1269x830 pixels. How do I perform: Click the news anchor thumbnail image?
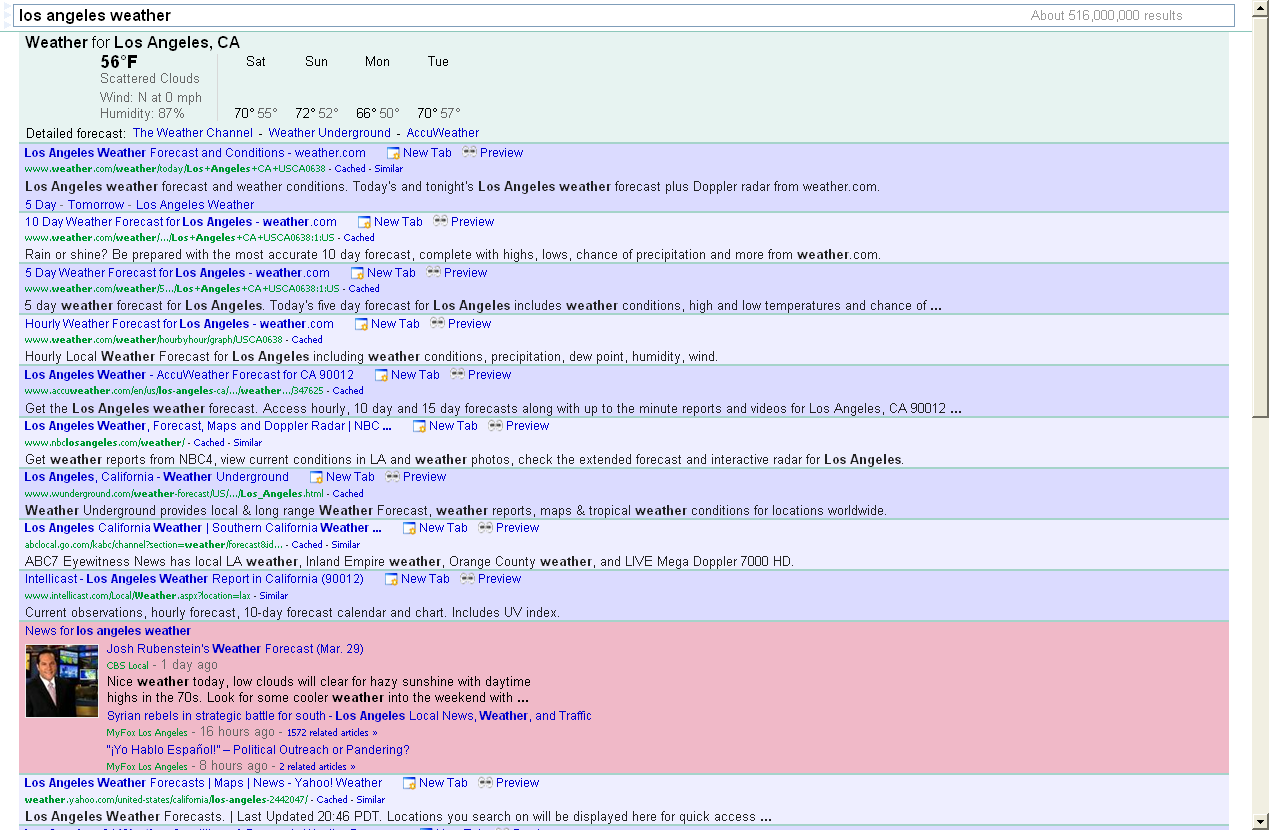coord(62,681)
